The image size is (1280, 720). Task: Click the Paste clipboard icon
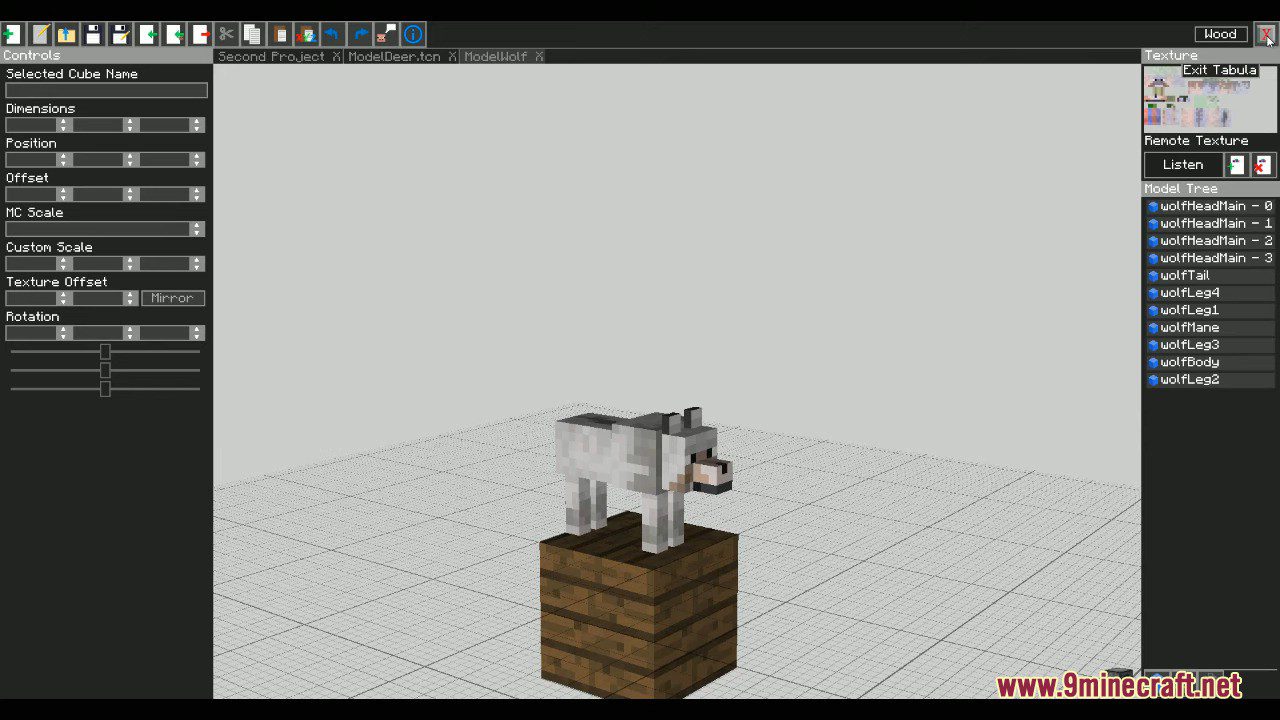click(x=280, y=34)
